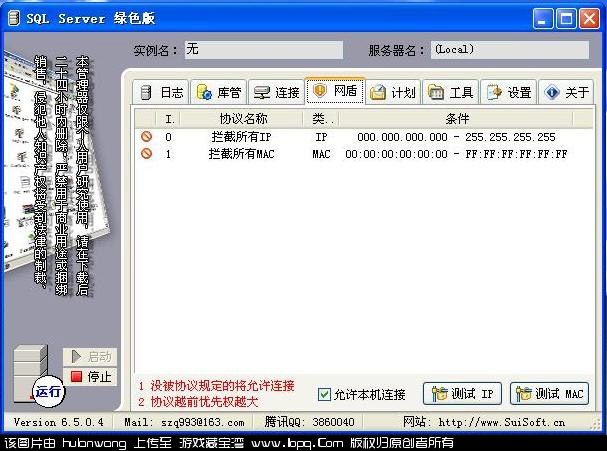
Task: Switch to the 工具 (Tools) tab
Action: coord(450,93)
